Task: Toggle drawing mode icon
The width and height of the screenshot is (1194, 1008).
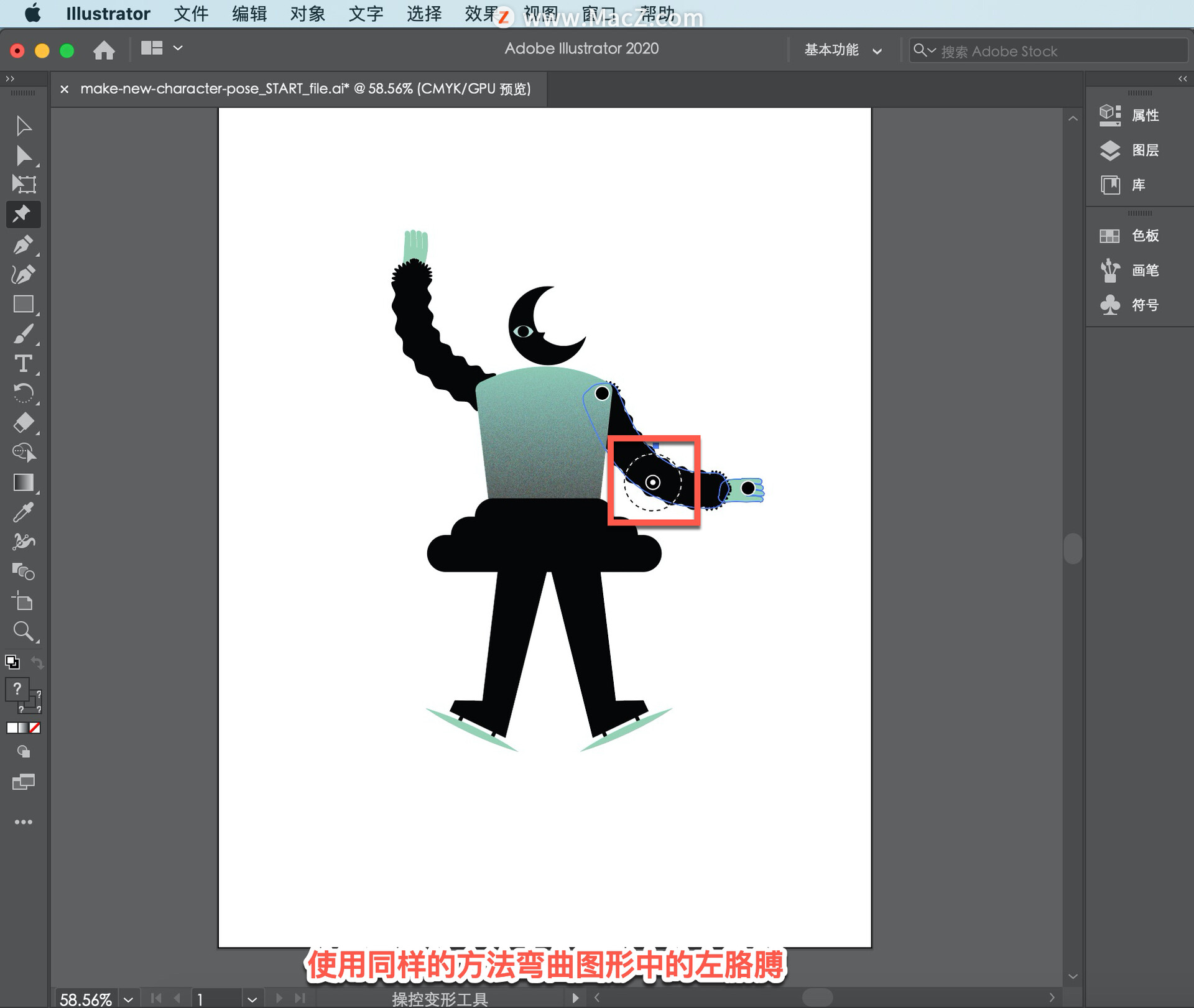Action: pyautogui.click(x=24, y=752)
